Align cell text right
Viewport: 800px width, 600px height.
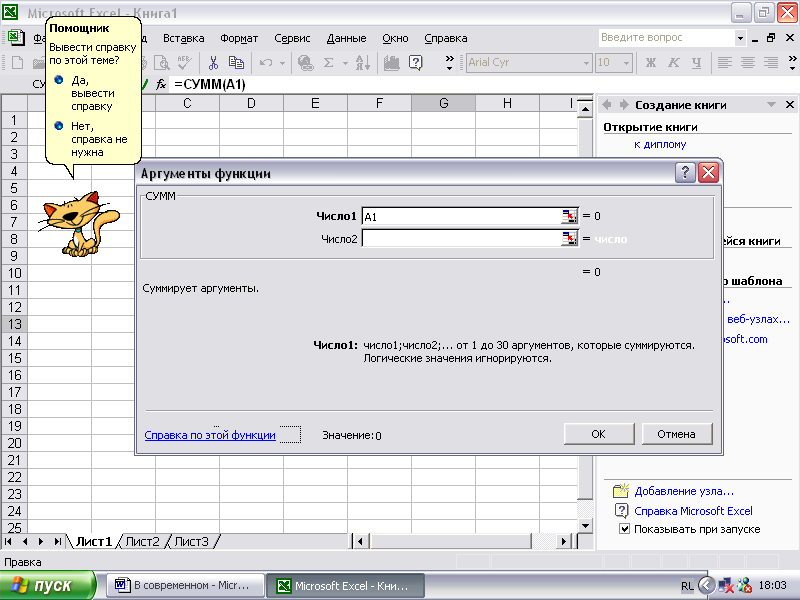tap(771, 63)
